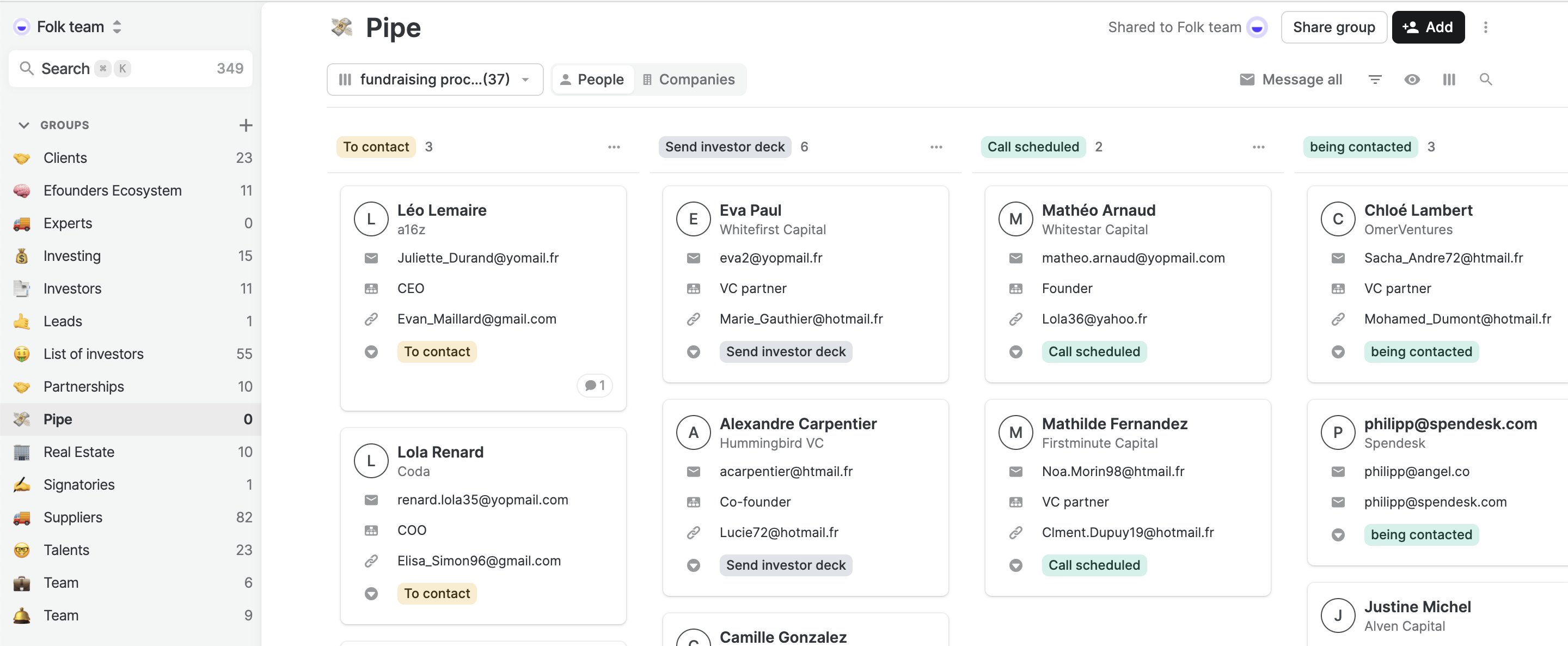The image size is (1568, 646).
Task: Open the column settings icon
Action: pos(1449,79)
